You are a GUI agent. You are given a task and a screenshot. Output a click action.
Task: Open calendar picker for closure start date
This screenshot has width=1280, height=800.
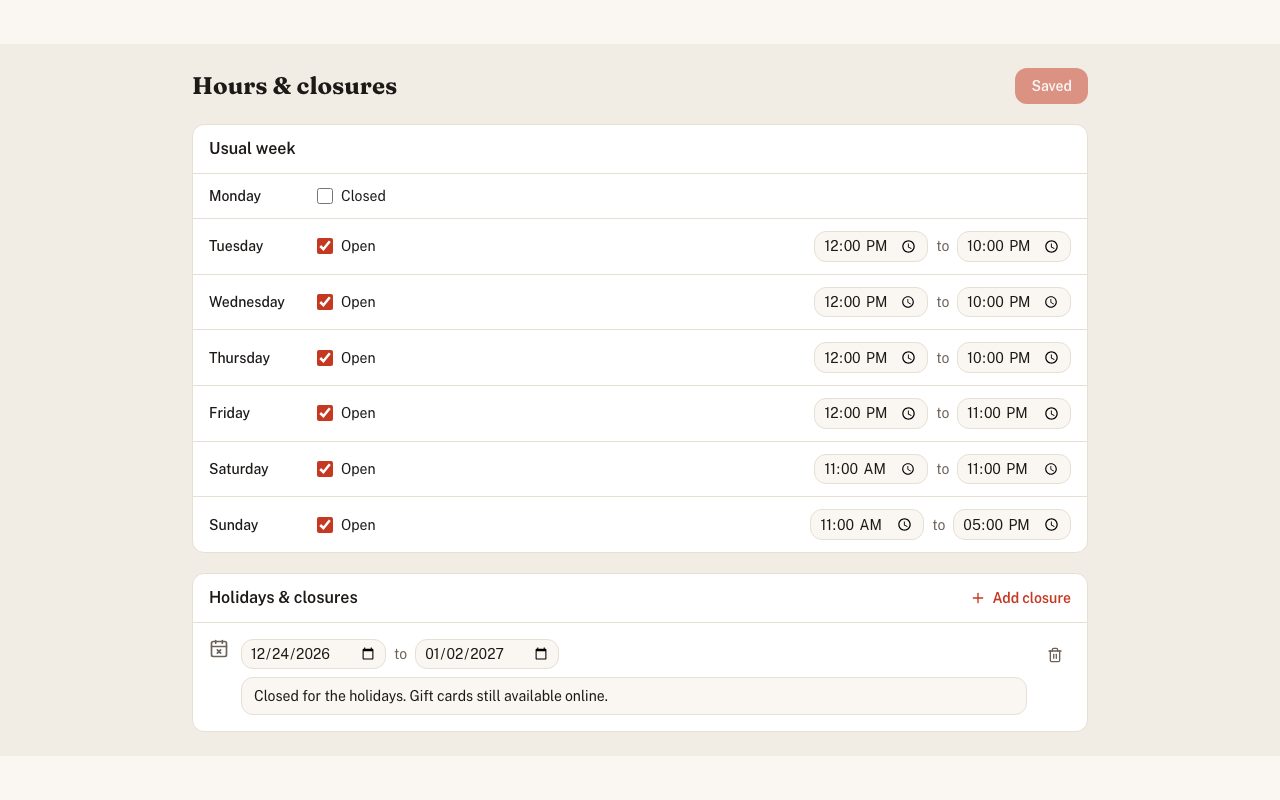point(368,654)
